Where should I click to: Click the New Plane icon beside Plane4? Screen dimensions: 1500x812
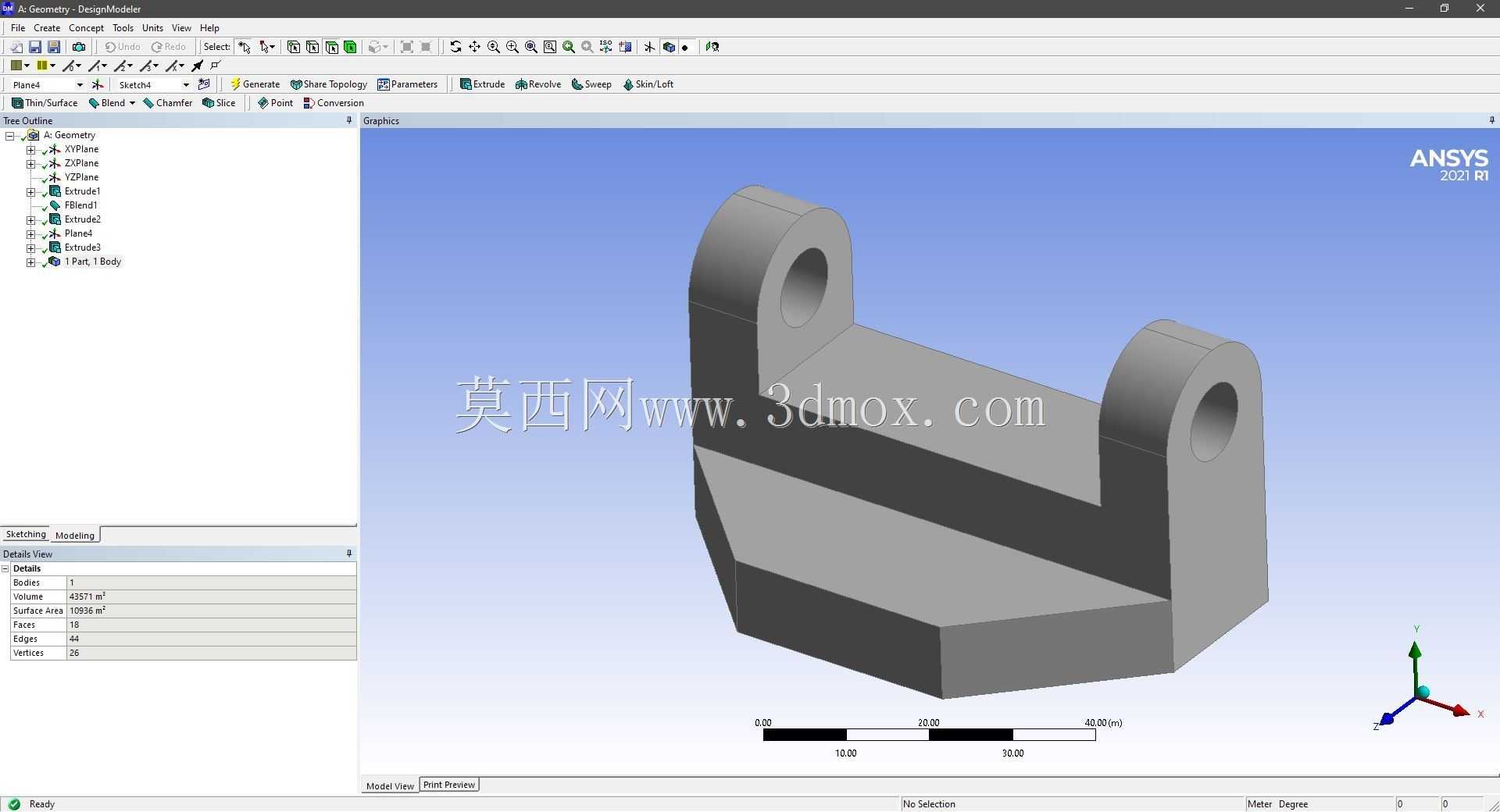98,84
